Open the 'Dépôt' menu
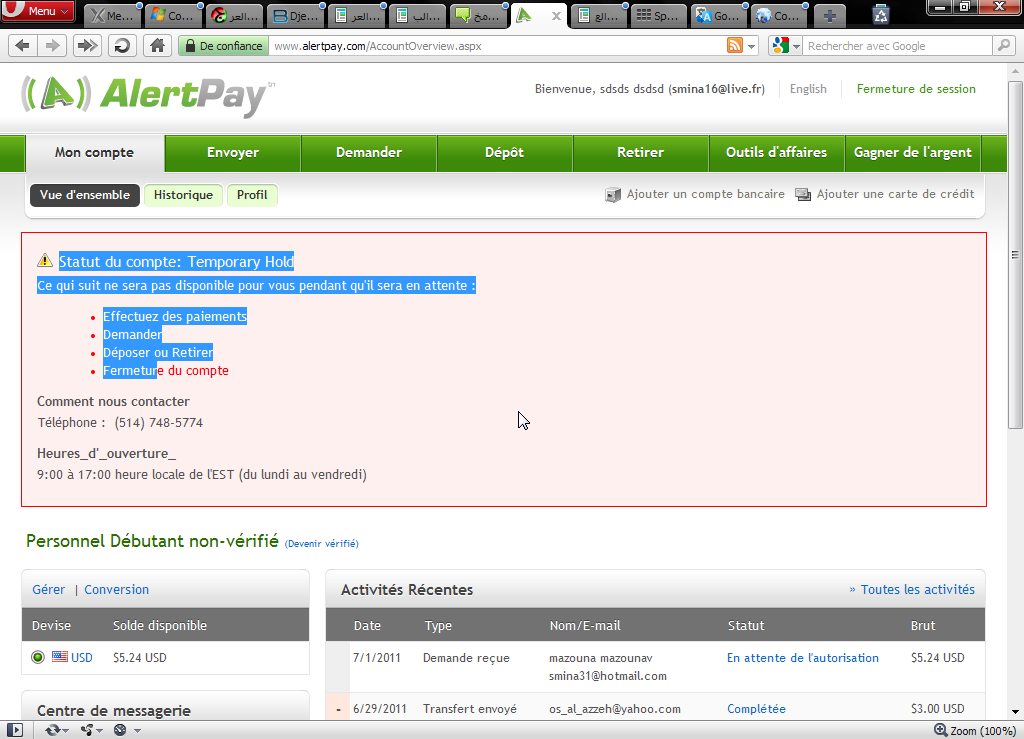1024x739 pixels. click(504, 153)
